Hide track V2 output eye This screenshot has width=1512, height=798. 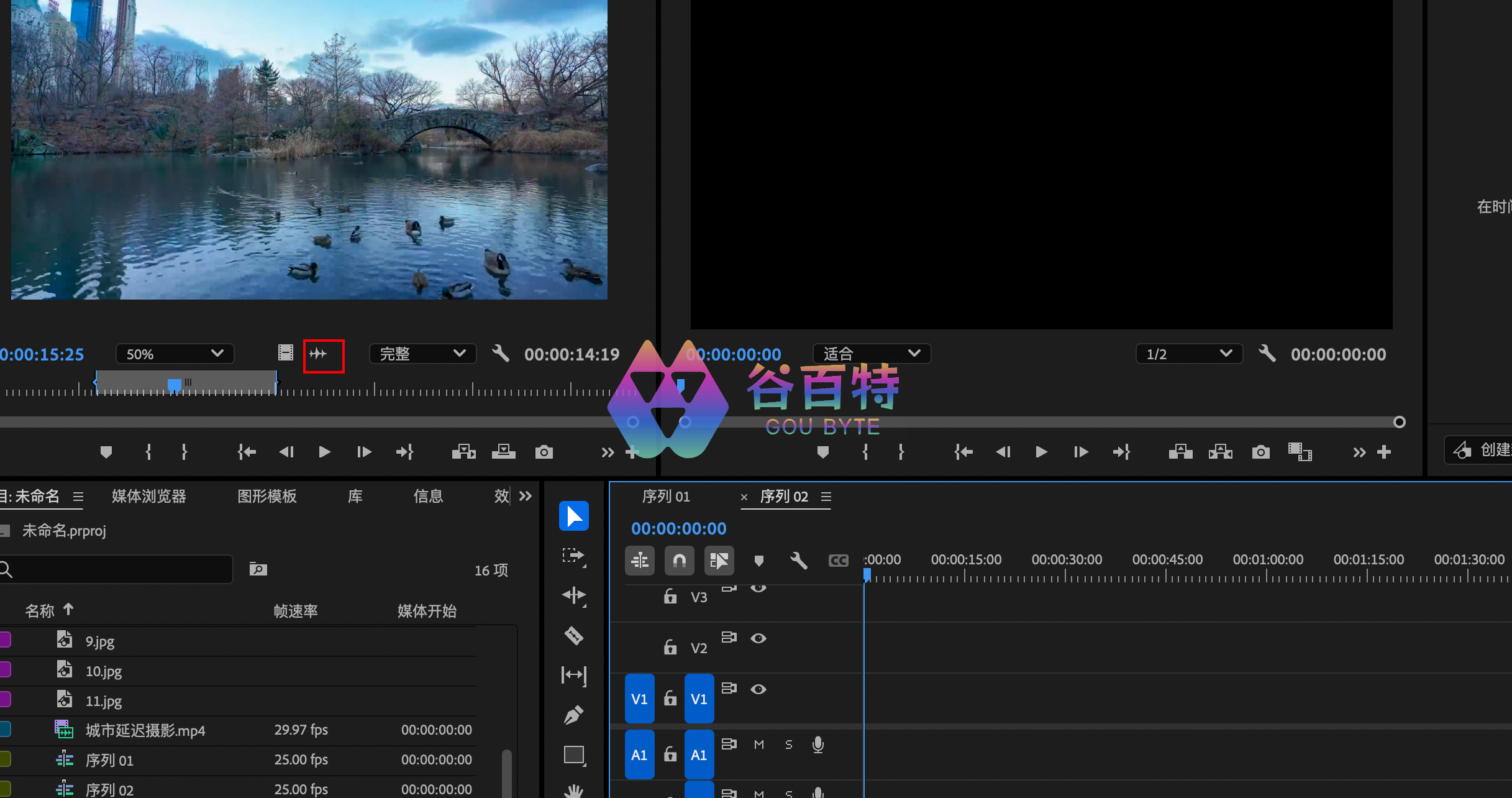[758, 638]
